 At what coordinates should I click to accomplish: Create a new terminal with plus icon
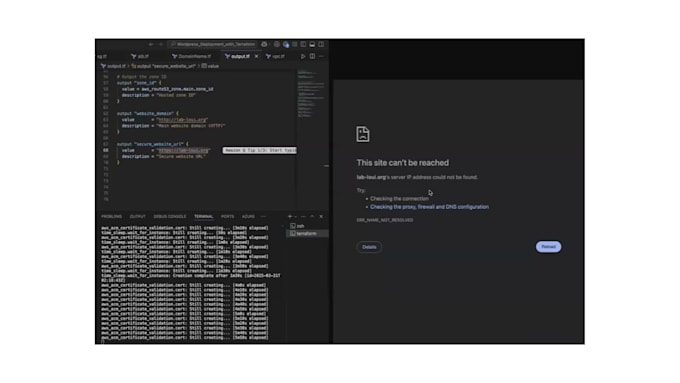coord(290,216)
